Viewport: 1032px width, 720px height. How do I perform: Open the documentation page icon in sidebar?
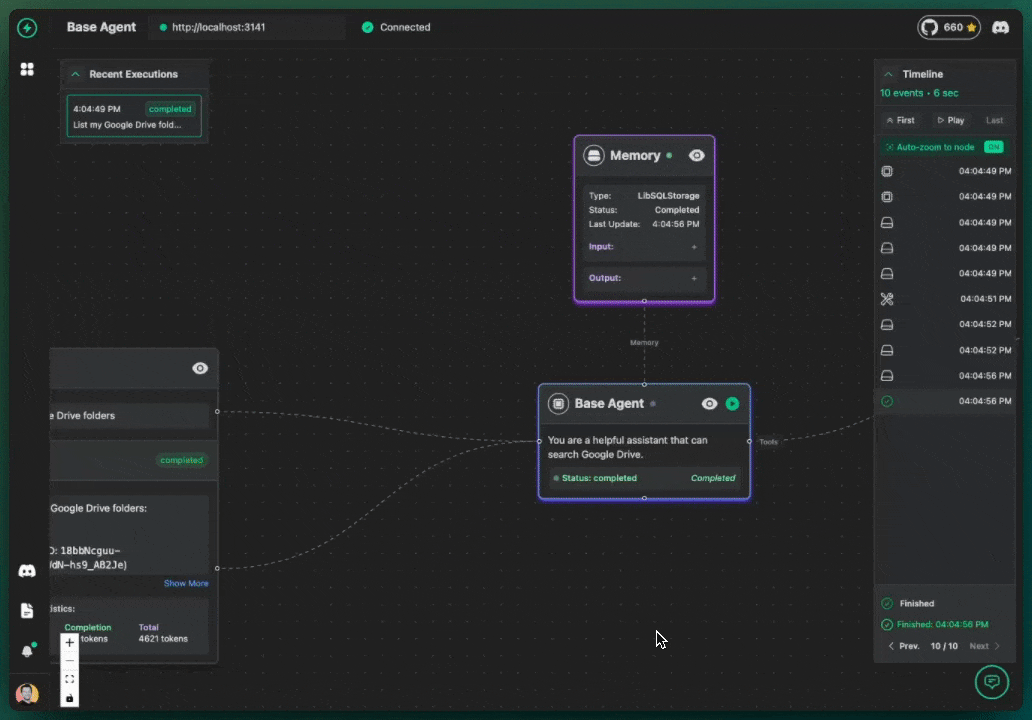pos(27,611)
